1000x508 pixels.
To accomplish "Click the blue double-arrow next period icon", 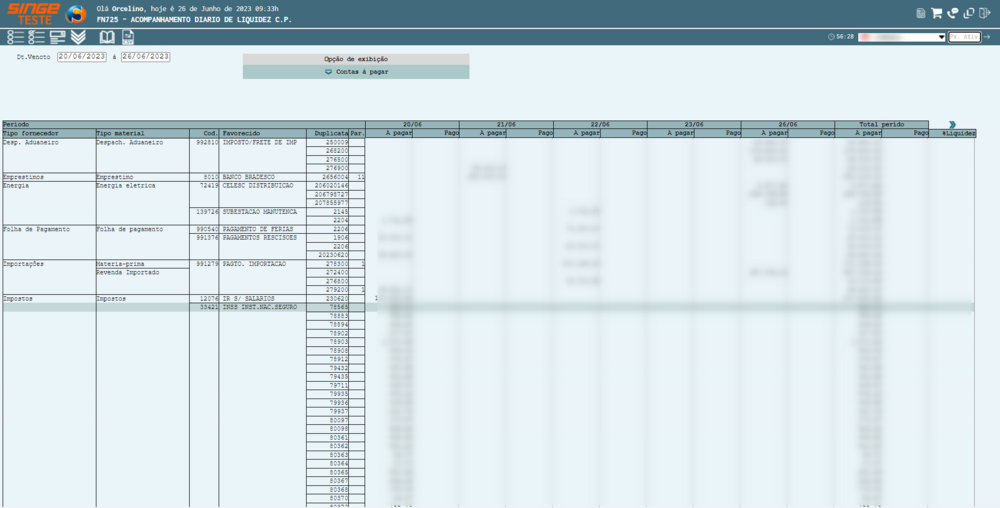I will pyautogui.click(x=952, y=124).
